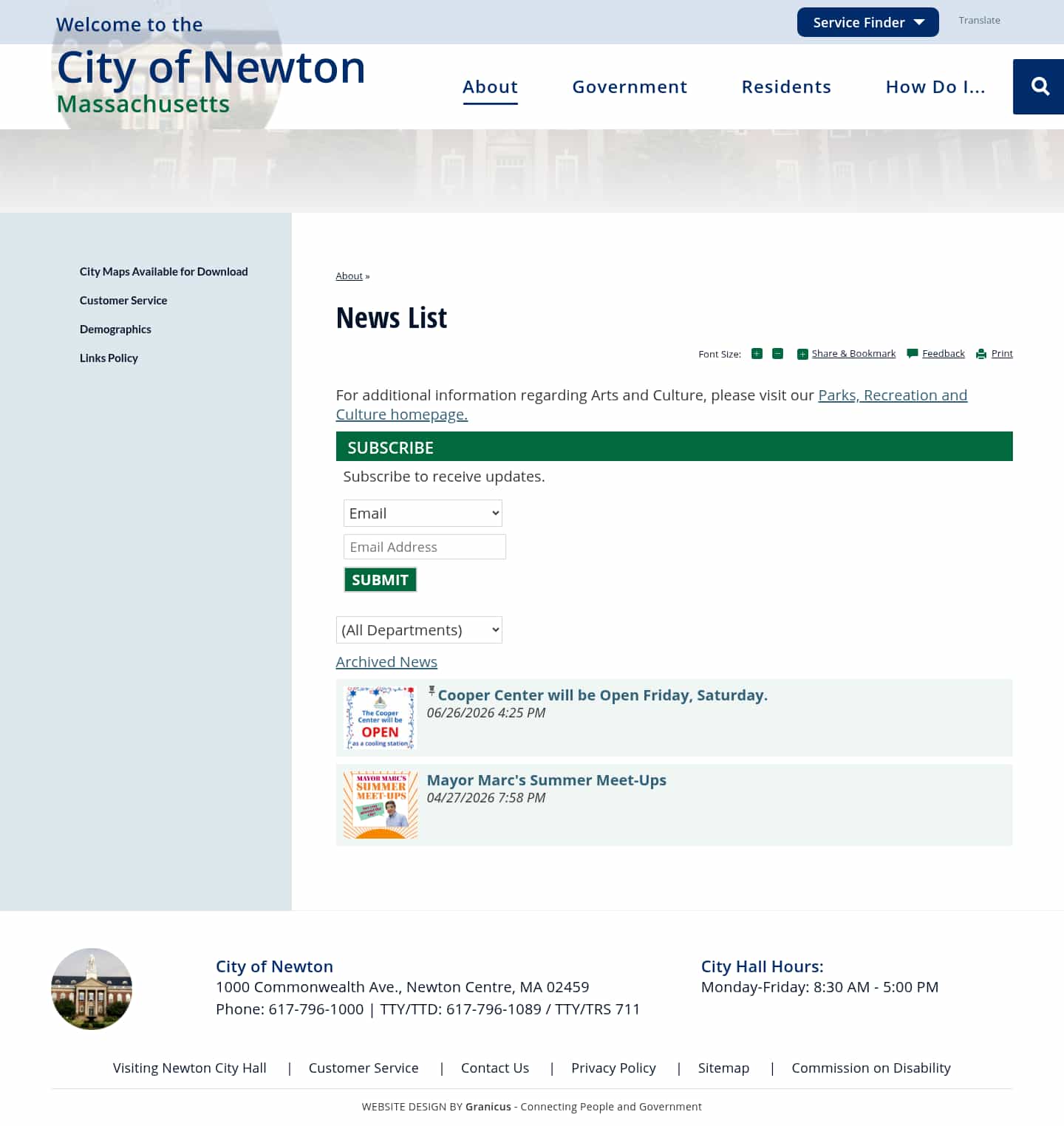Open Customer Service footer link

[364, 1068]
